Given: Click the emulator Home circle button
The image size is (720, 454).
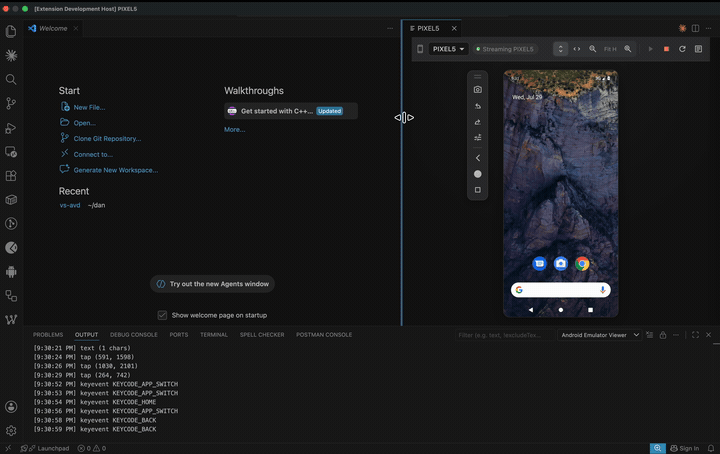Looking at the screenshot, I should click(478, 174).
